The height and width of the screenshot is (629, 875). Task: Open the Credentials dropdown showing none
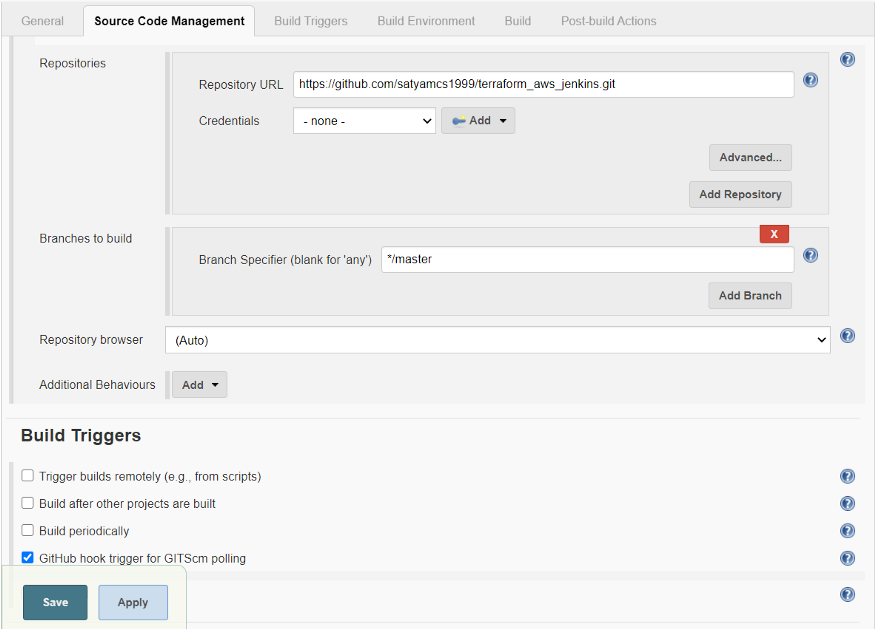364,121
